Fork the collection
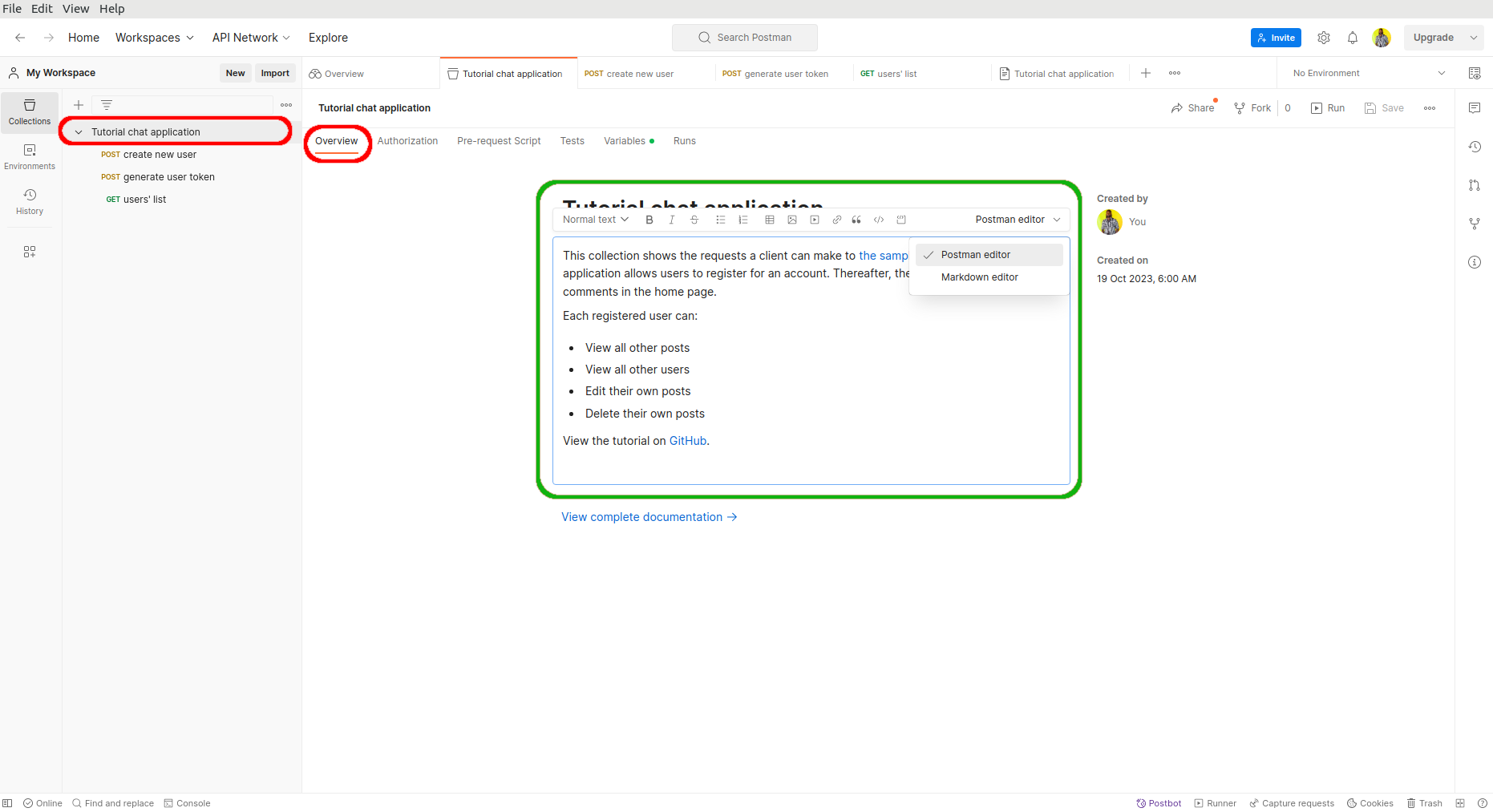The width and height of the screenshot is (1493, 812). pos(1252,108)
